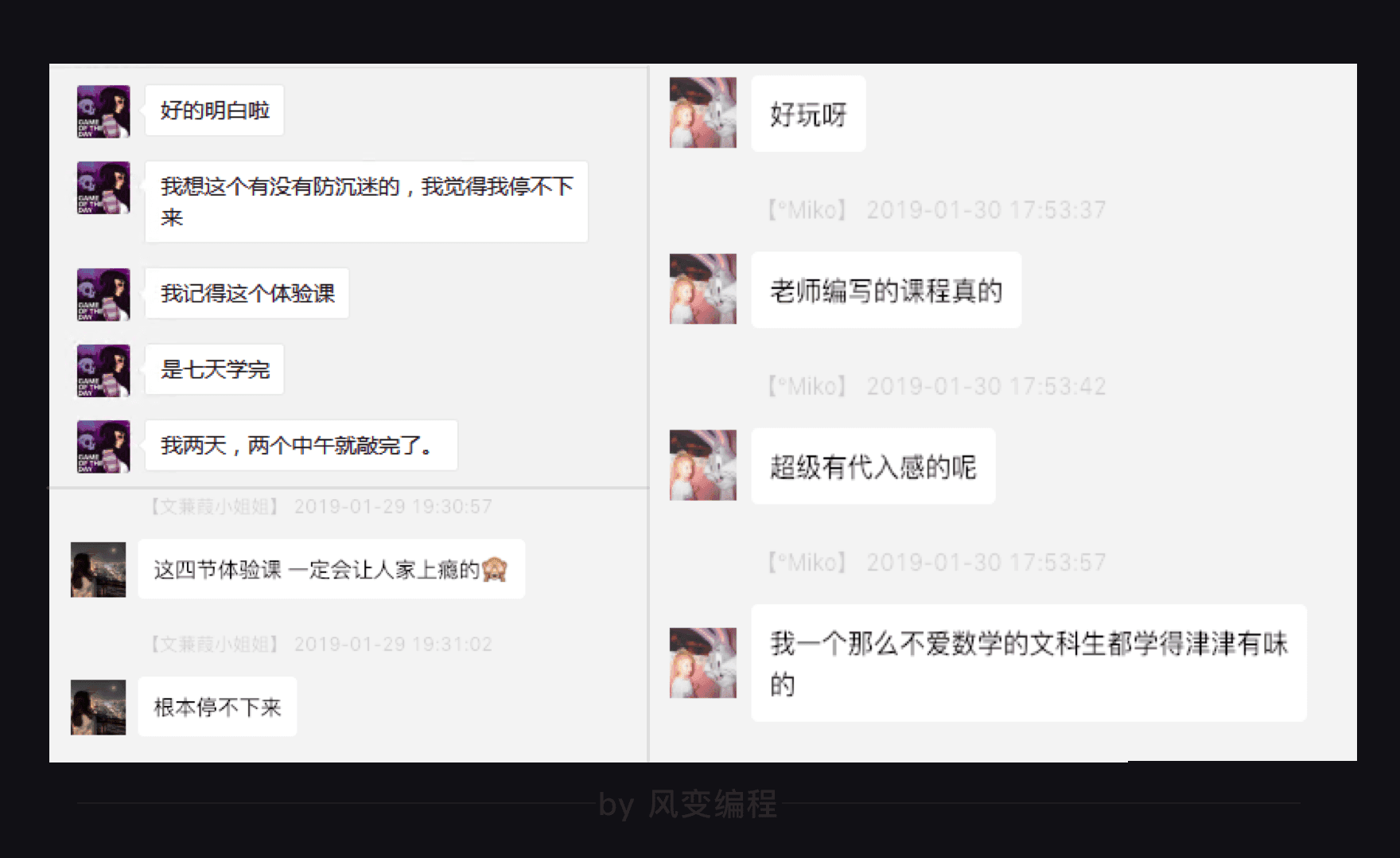Select the 根本停不下来 message bubble
The image size is (1400, 858).
pyautogui.click(x=217, y=707)
